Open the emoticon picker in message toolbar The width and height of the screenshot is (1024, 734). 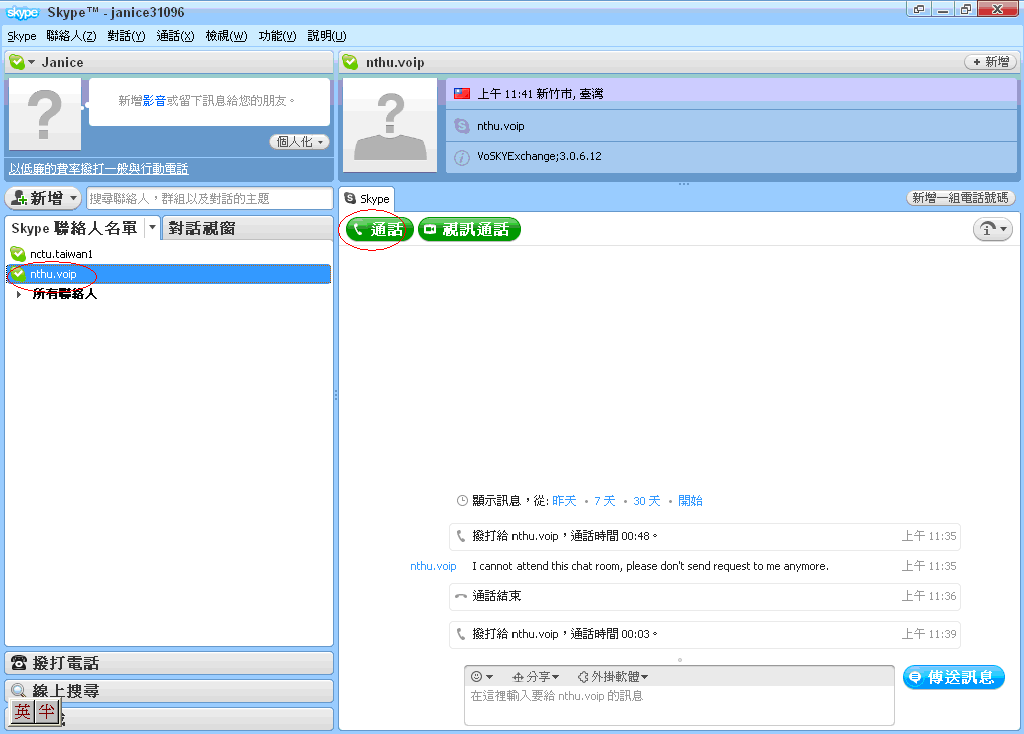tap(482, 677)
